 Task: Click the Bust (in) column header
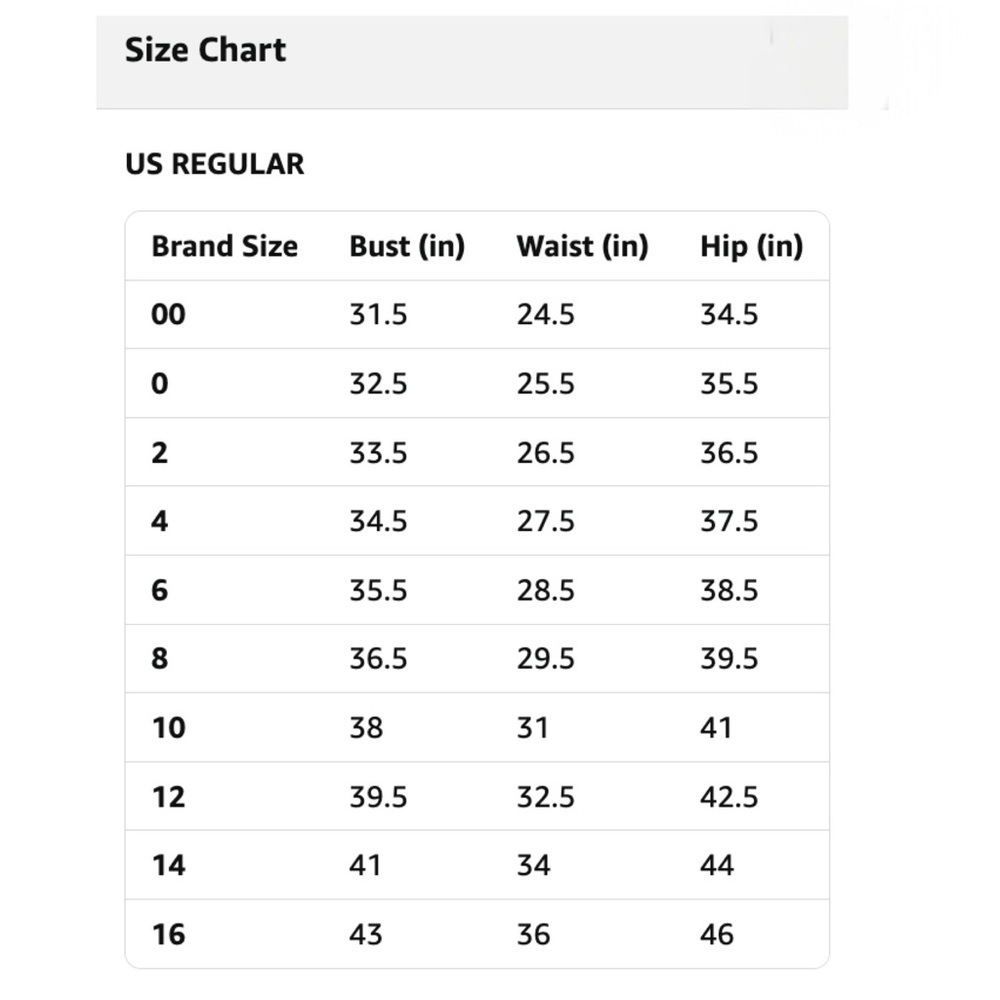point(407,246)
